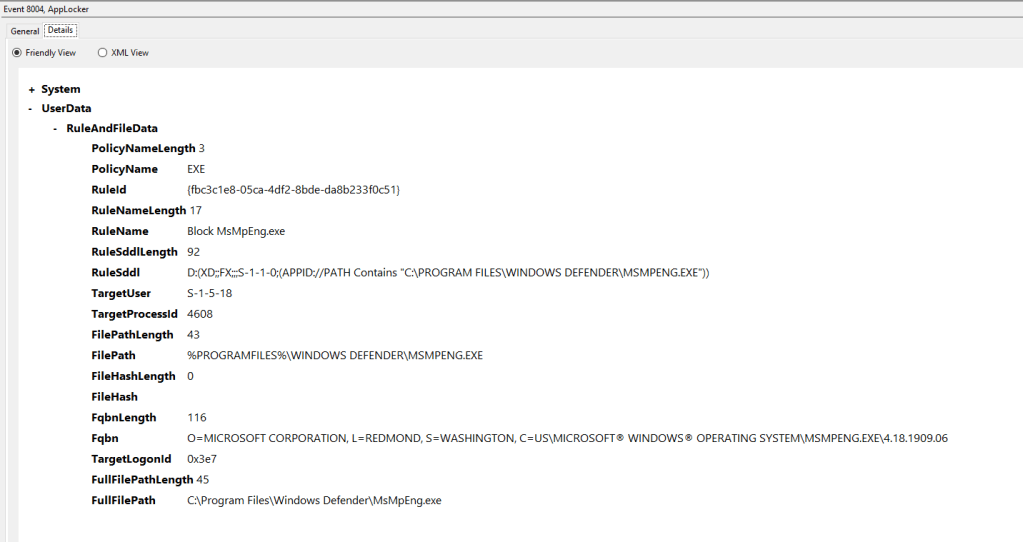Click the FqbnLength value 116
Image resolution: width=1023 pixels, height=542 pixels.
[196, 417]
